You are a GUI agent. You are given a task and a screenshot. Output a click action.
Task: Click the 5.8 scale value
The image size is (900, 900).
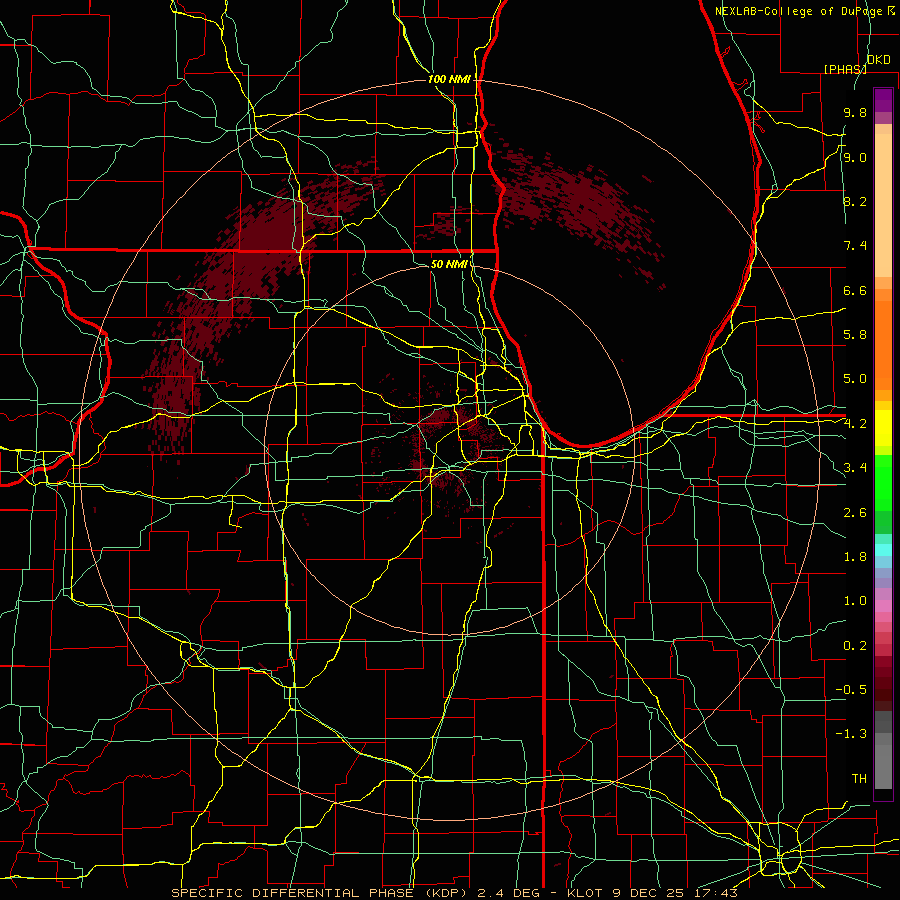855,335
